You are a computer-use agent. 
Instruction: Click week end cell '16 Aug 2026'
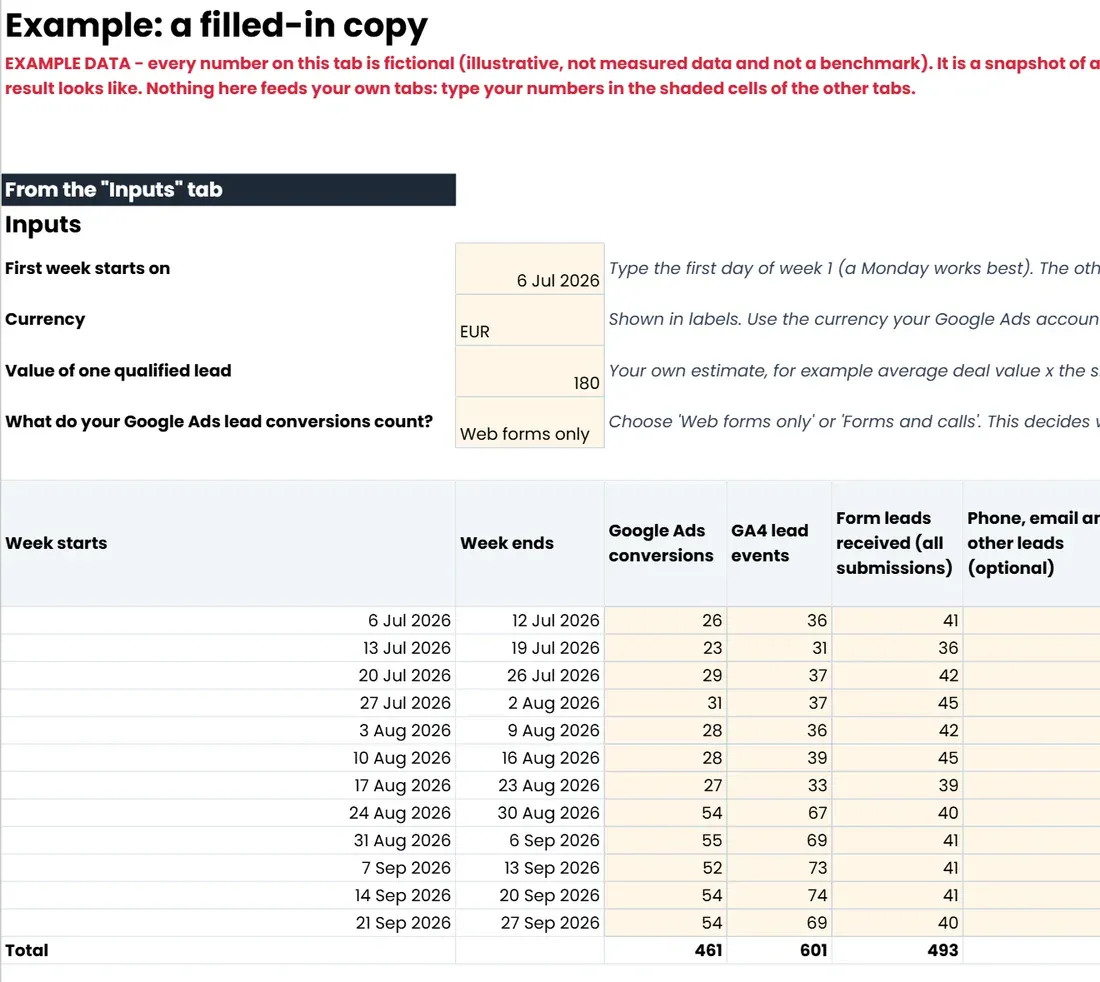coord(530,758)
